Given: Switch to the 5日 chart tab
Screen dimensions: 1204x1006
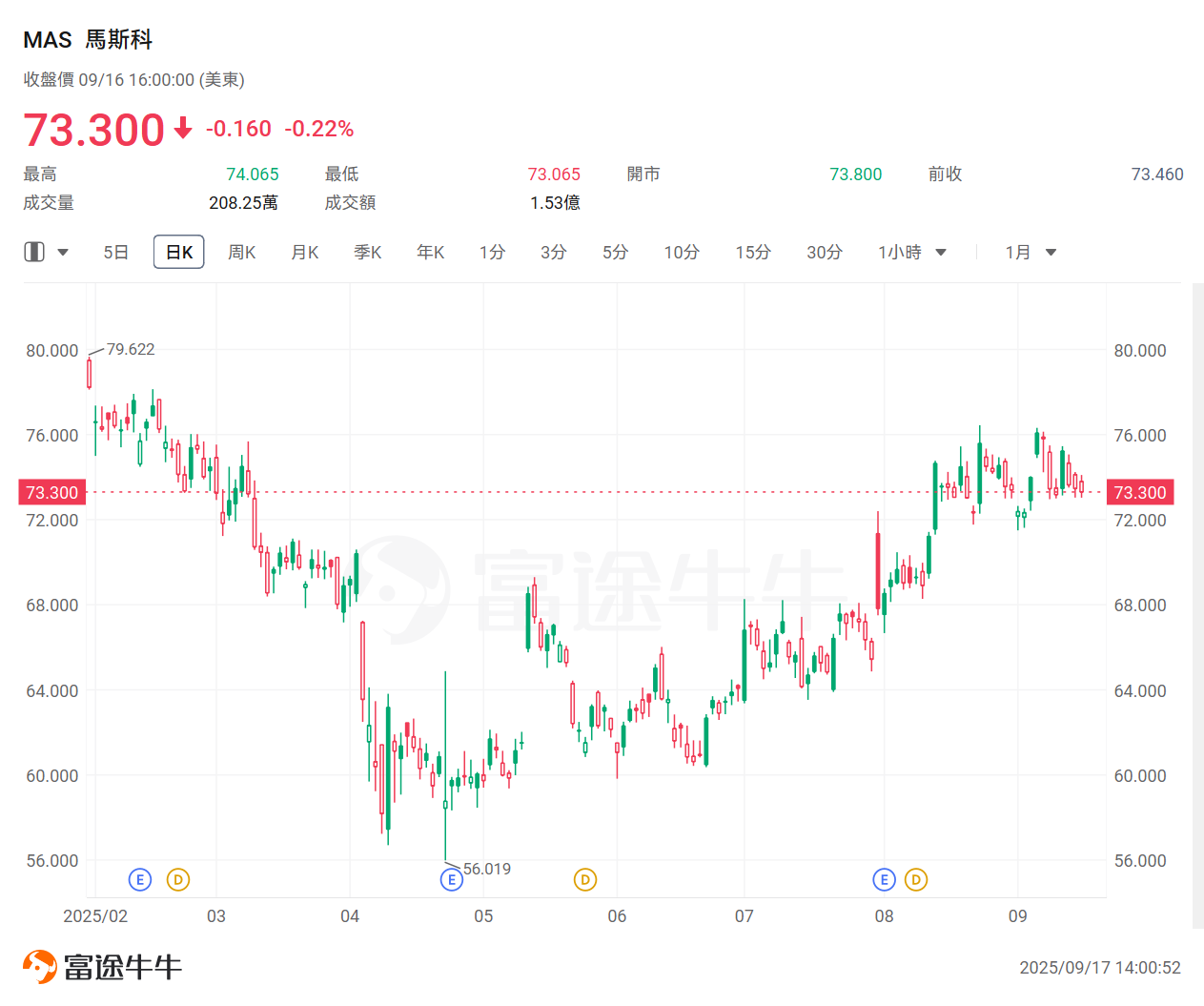Looking at the screenshot, I should pyautogui.click(x=116, y=253).
